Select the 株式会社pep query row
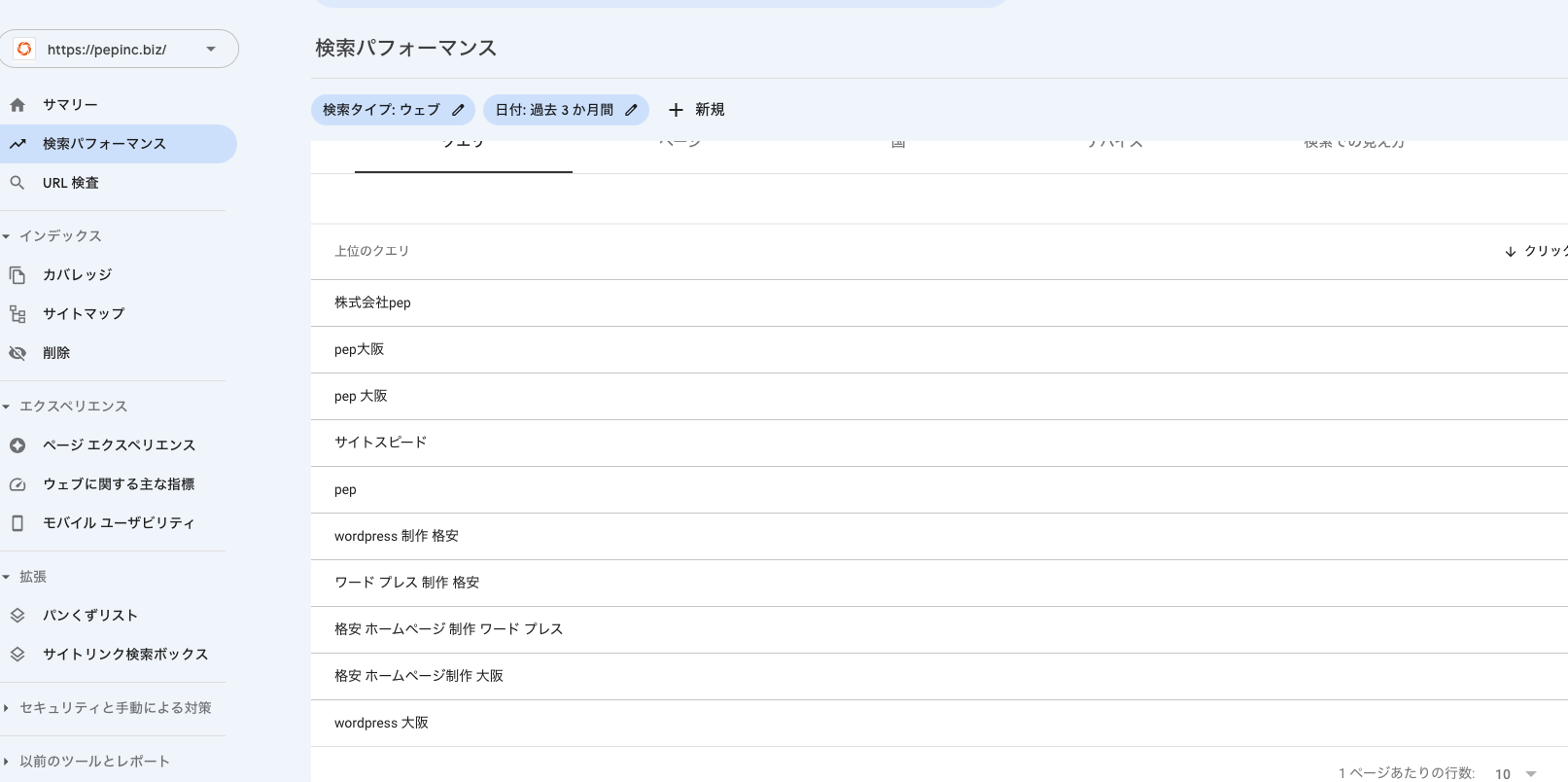This screenshot has width=1568, height=782. (x=939, y=303)
